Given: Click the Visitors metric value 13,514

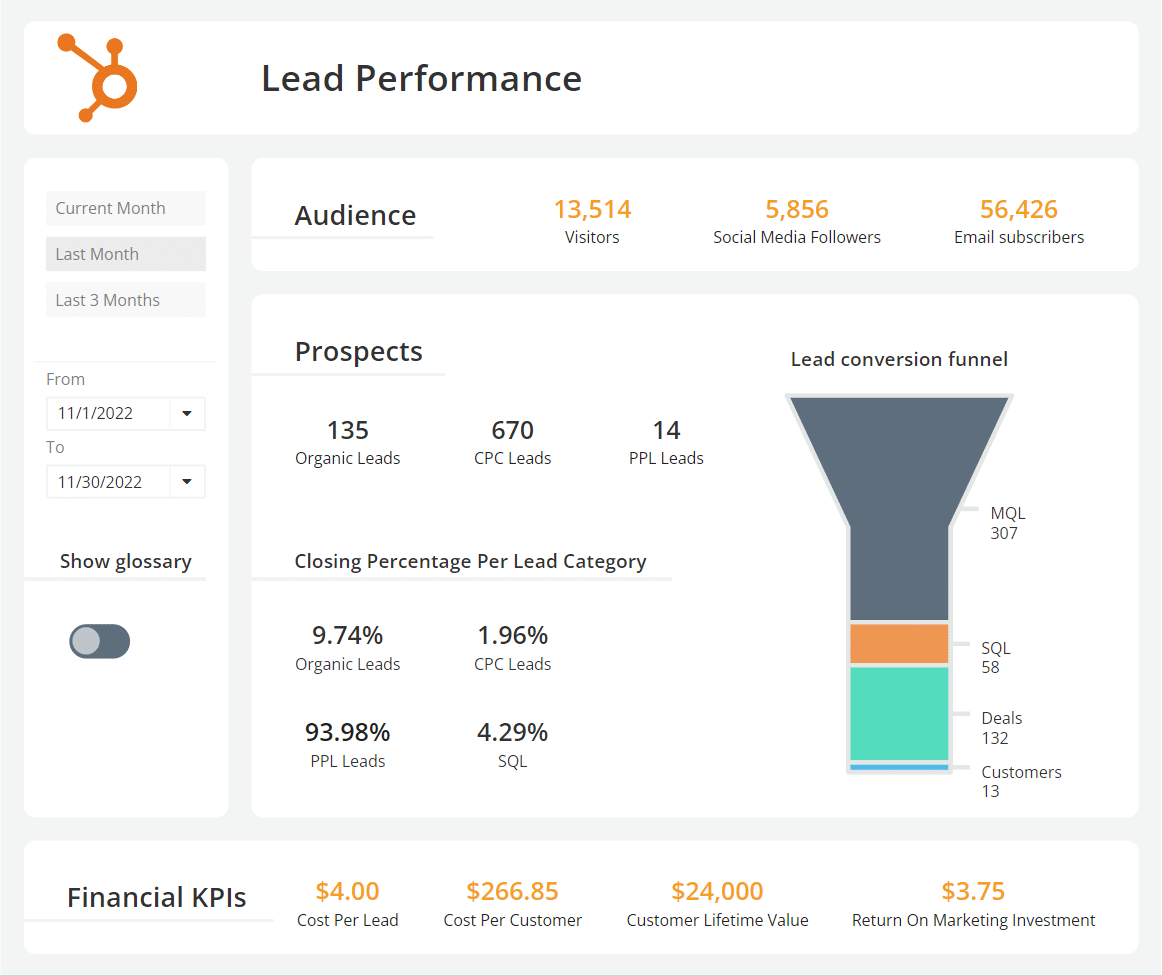Looking at the screenshot, I should [591, 209].
